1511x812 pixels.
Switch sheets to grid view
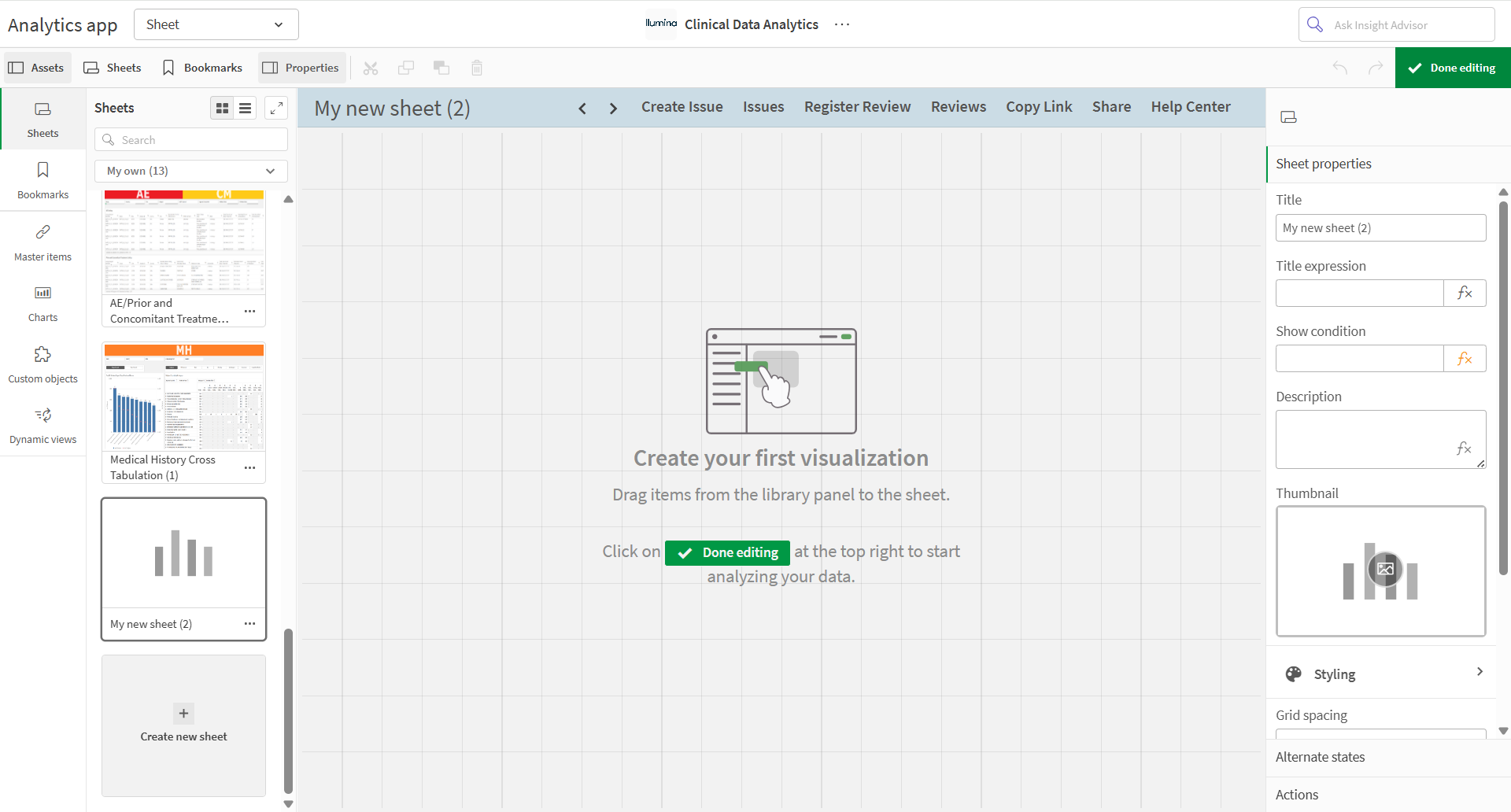[x=223, y=108]
